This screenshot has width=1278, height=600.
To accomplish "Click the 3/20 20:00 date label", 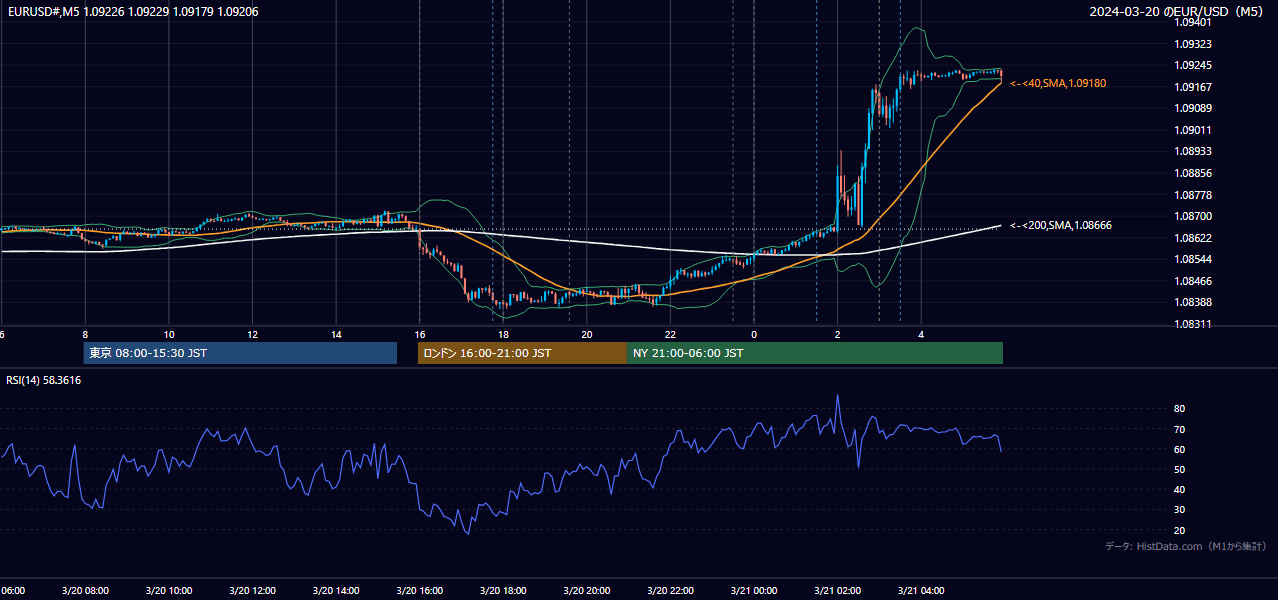I will pyautogui.click(x=587, y=590).
